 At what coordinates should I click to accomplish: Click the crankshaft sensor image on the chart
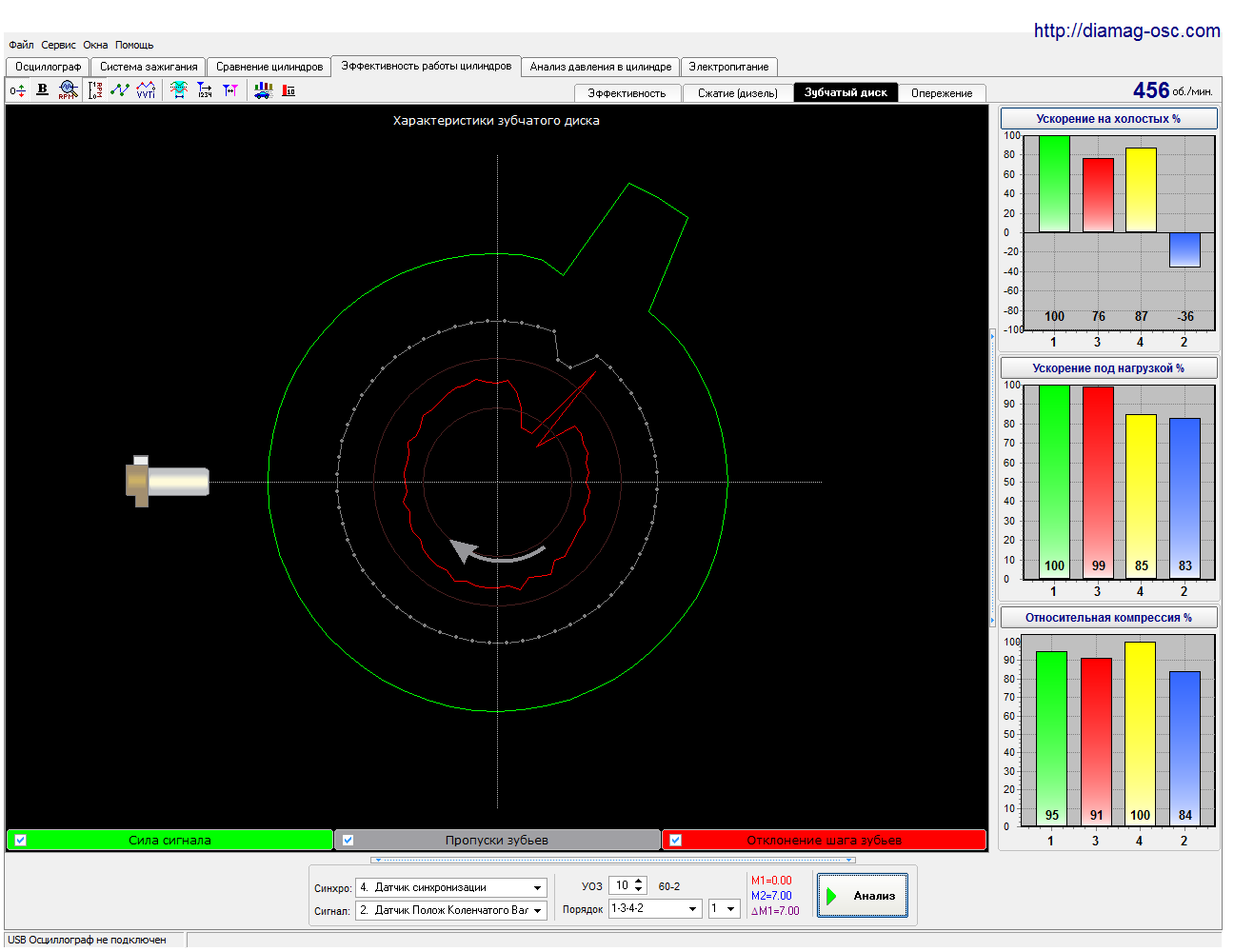[168, 481]
